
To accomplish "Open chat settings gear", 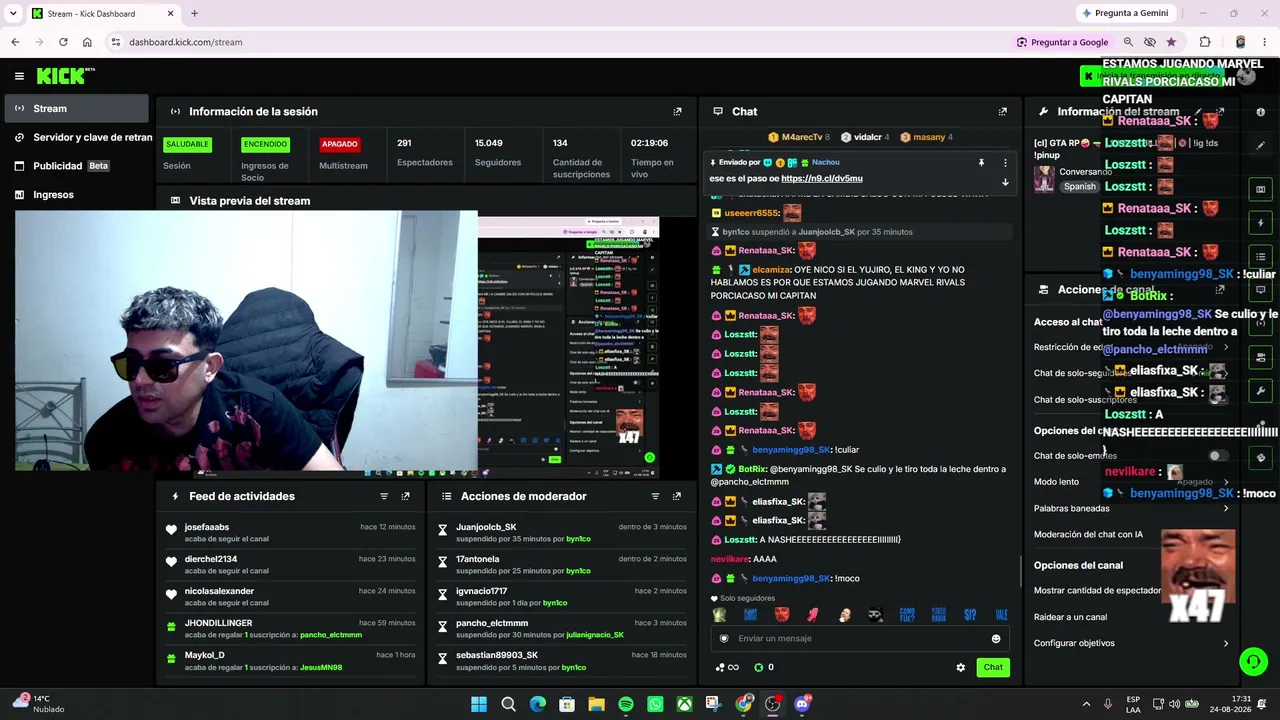I will [961, 667].
